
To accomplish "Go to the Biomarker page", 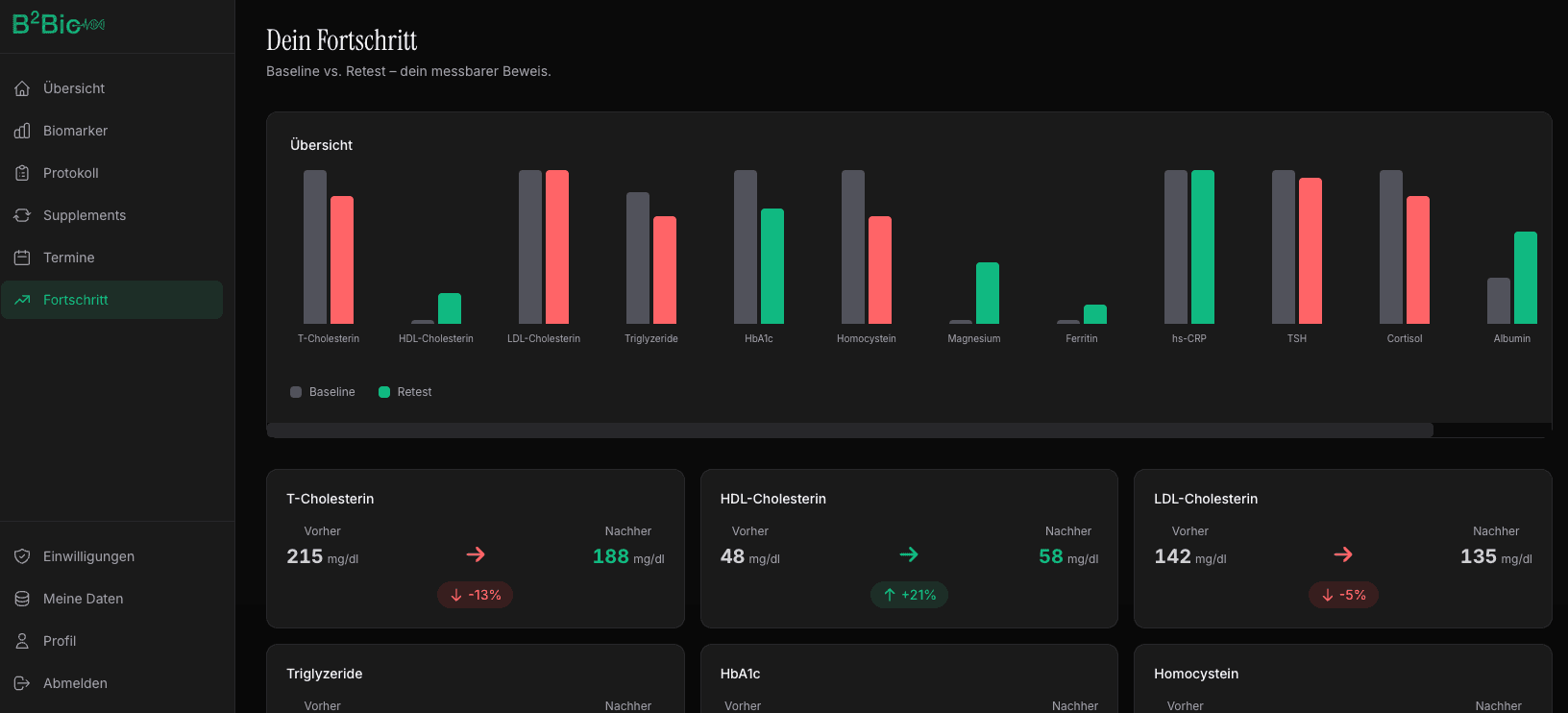I will click(x=75, y=131).
